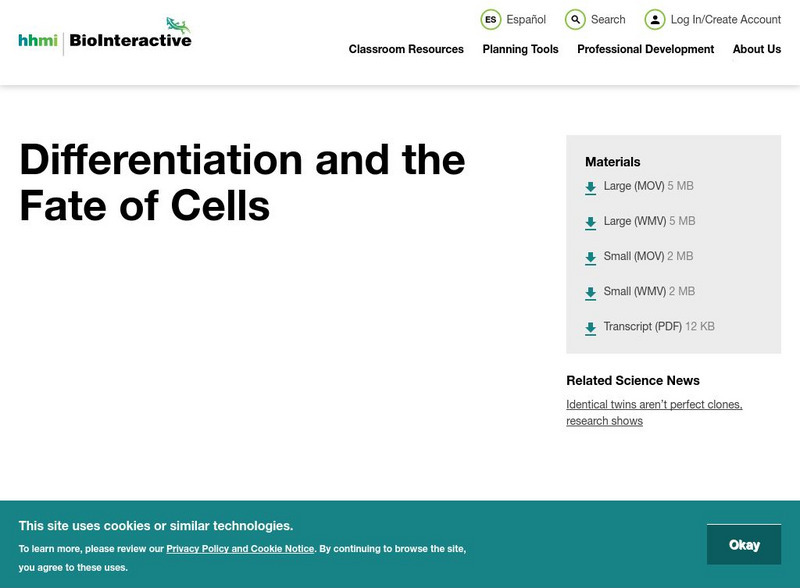This screenshot has width=800, height=588.
Task: Accept cookies with the Okay button
Action: (745, 544)
